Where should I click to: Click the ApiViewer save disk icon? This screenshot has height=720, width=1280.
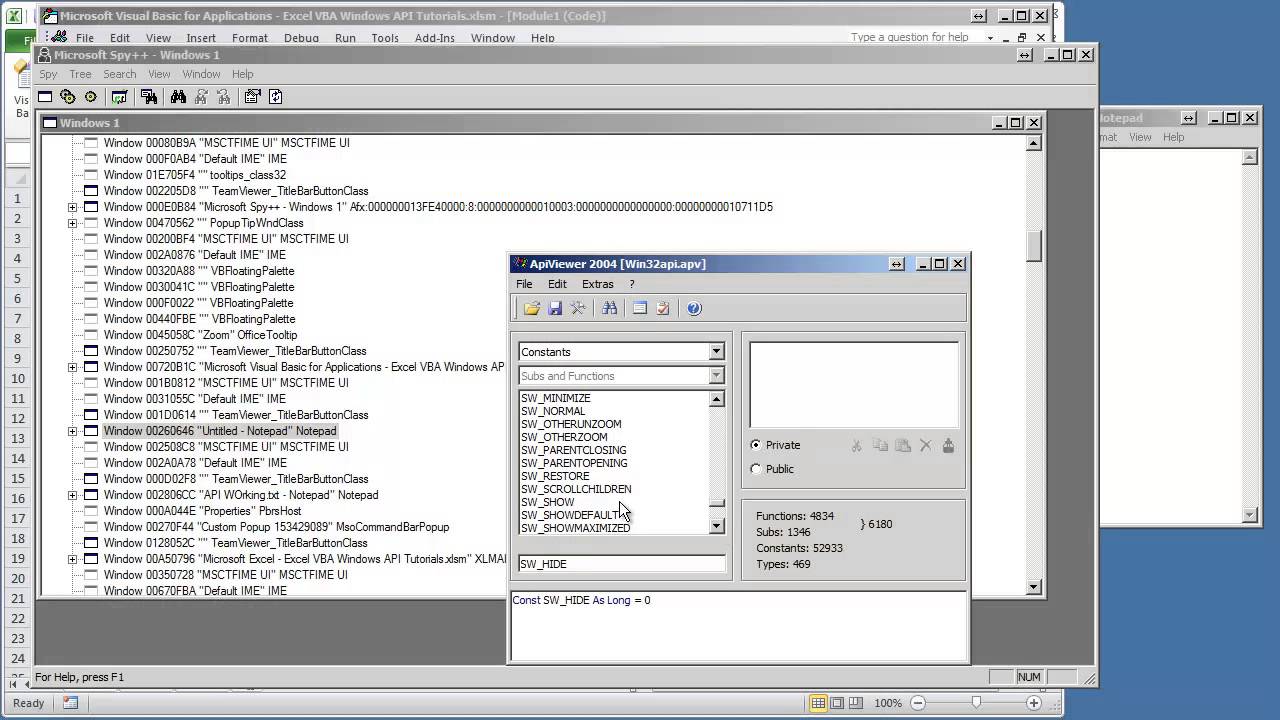coord(555,308)
